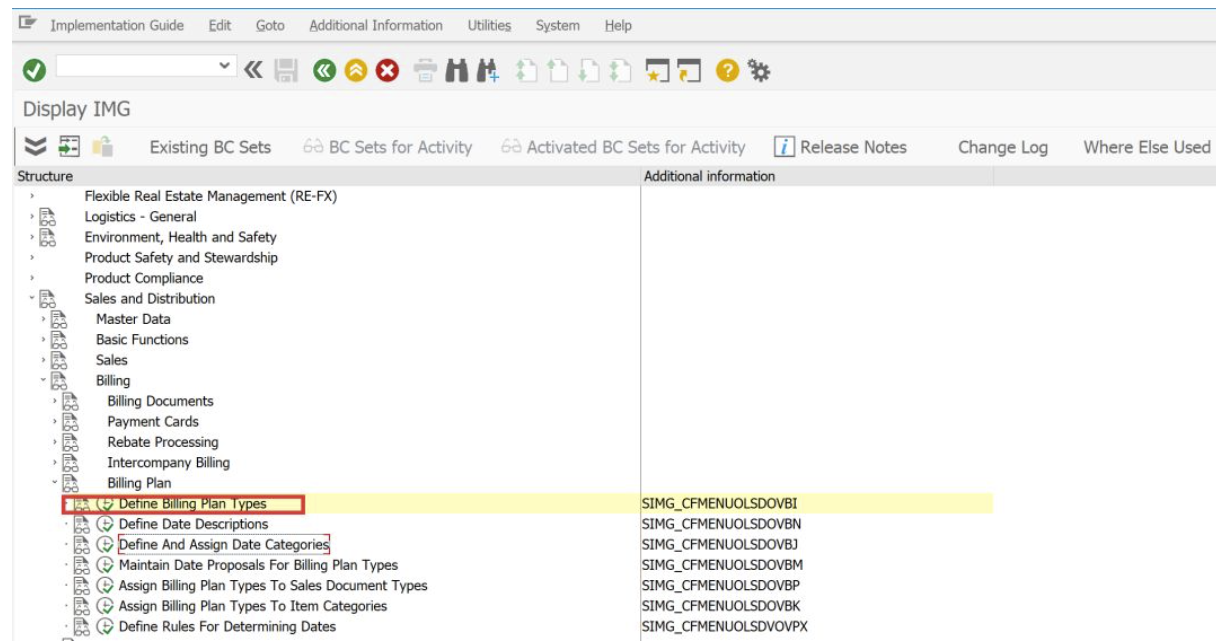The width and height of the screenshot is (1216, 643).
Task: Click the Generate Shortcut icon
Action: pos(689,71)
